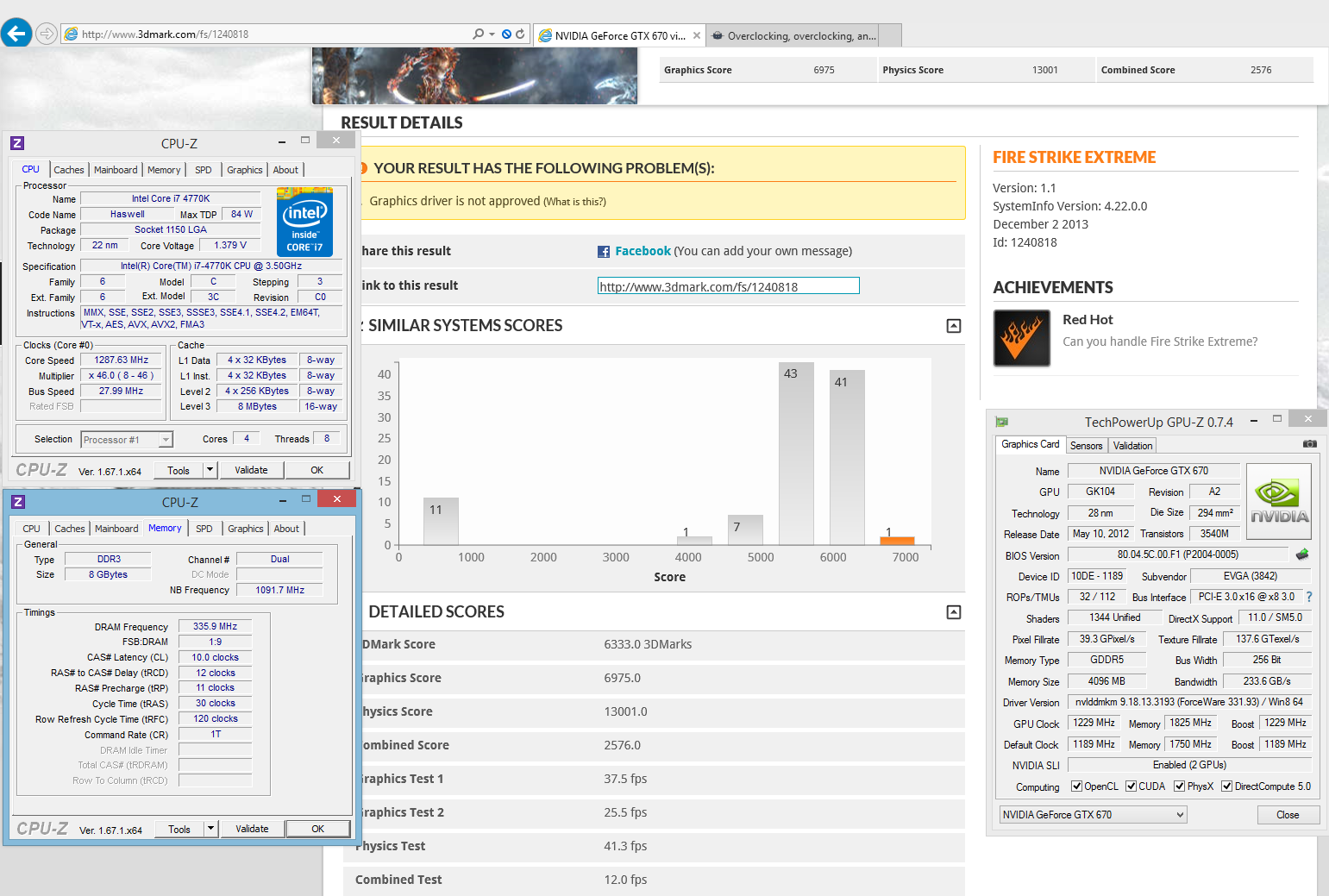Screen dimensions: 1329x896
Task: Click the Facebook share icon
Action: coord(604,252)
